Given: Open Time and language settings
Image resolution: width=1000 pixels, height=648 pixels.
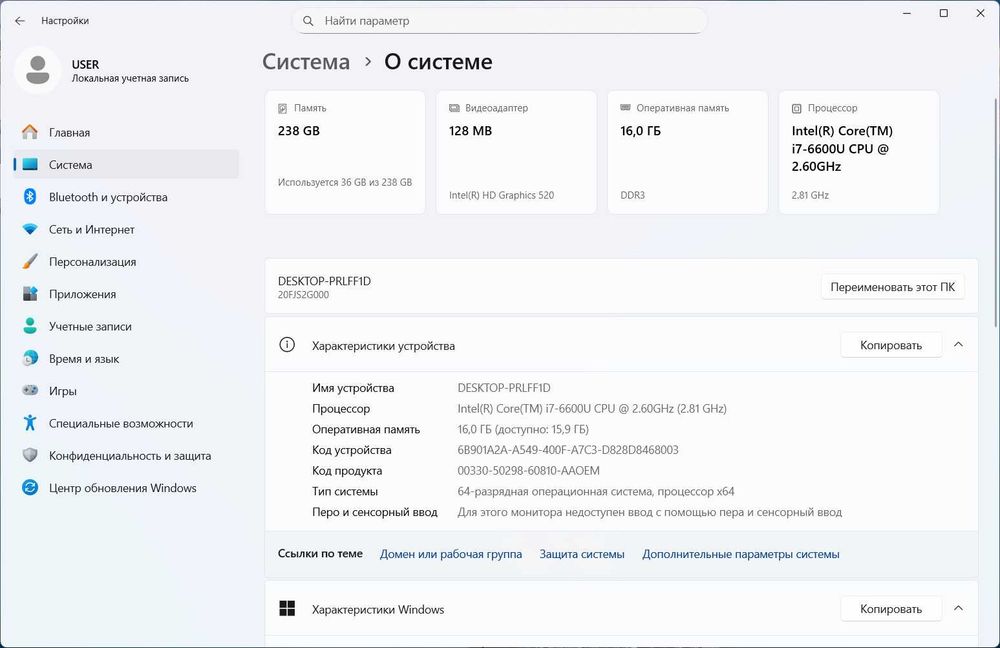Looking at the screenshot, I should tap(84, 359).
